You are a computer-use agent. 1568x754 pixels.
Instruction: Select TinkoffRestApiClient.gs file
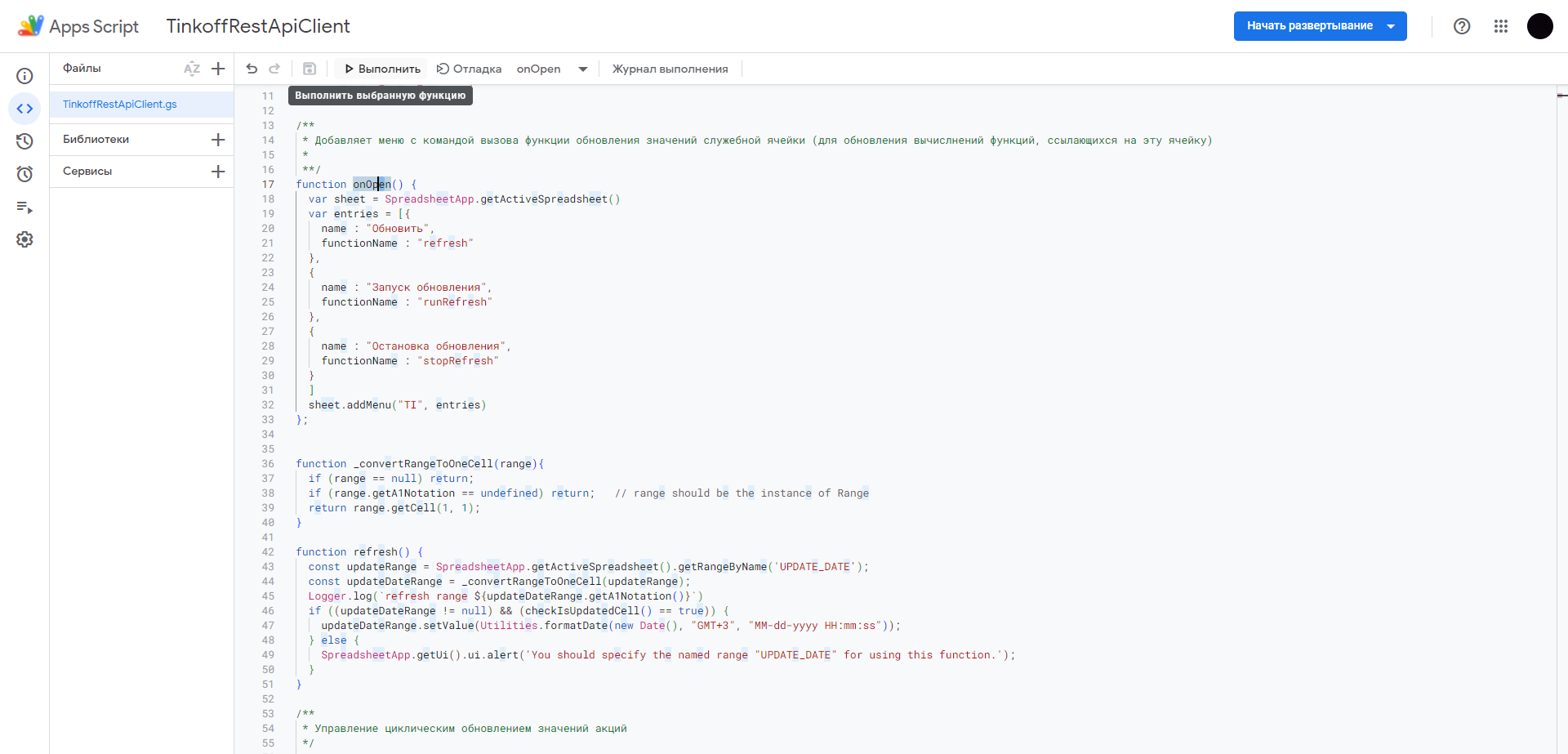coord(142,105)
